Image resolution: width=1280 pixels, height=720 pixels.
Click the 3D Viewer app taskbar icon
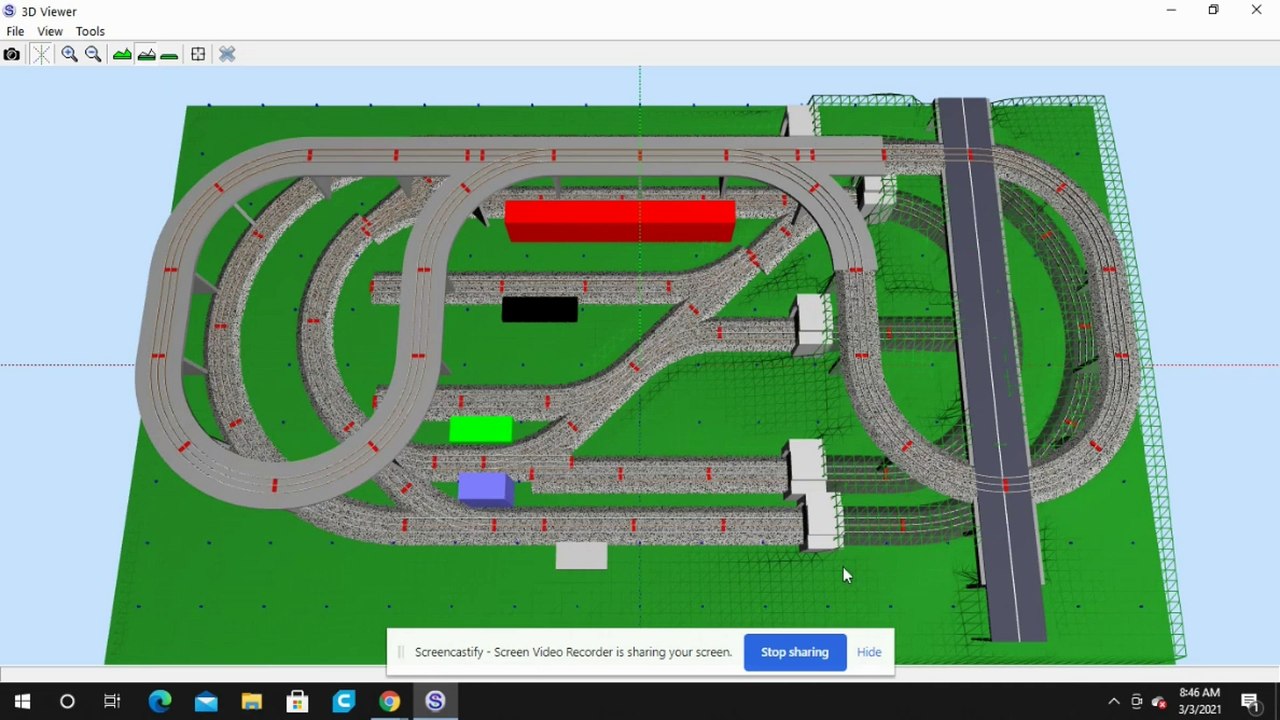(x=435, y=702)
